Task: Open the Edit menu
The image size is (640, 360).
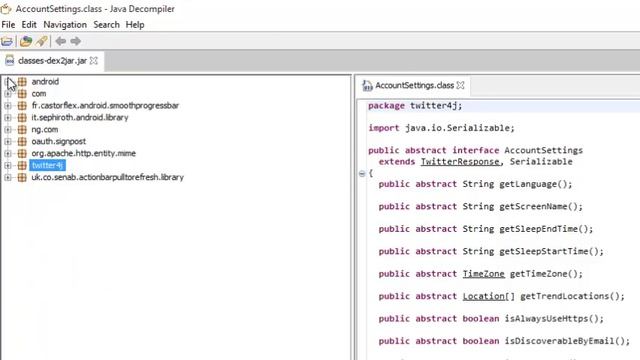Action: click(x=29, y=24)
